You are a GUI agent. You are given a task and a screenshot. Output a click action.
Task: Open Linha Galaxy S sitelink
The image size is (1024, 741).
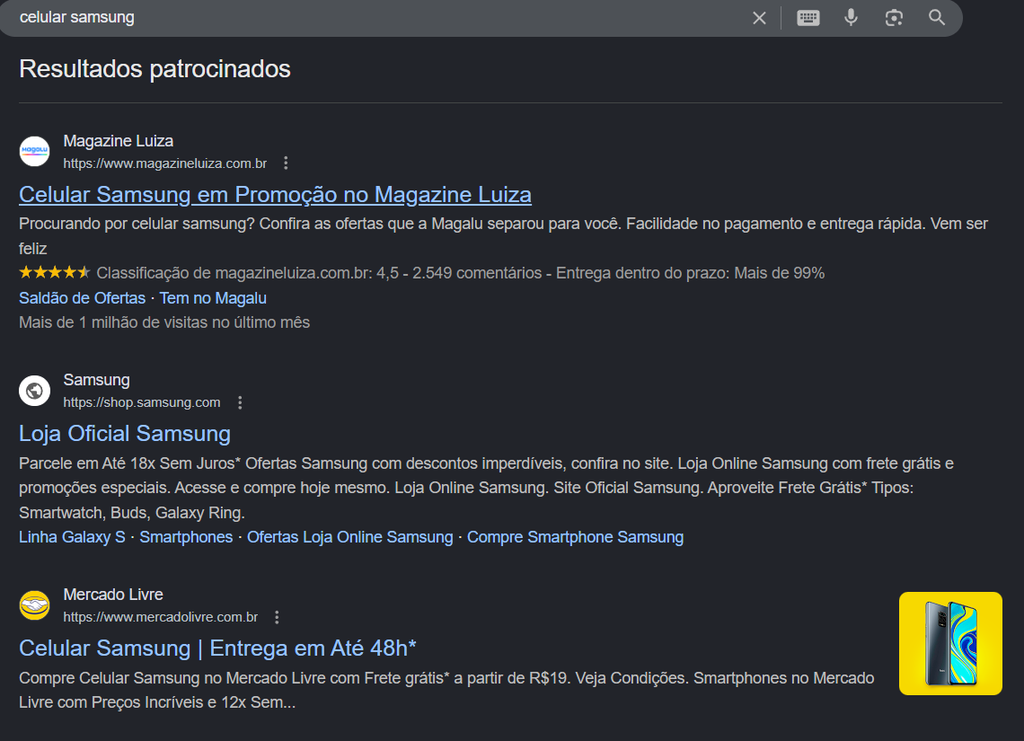[72, 537]
